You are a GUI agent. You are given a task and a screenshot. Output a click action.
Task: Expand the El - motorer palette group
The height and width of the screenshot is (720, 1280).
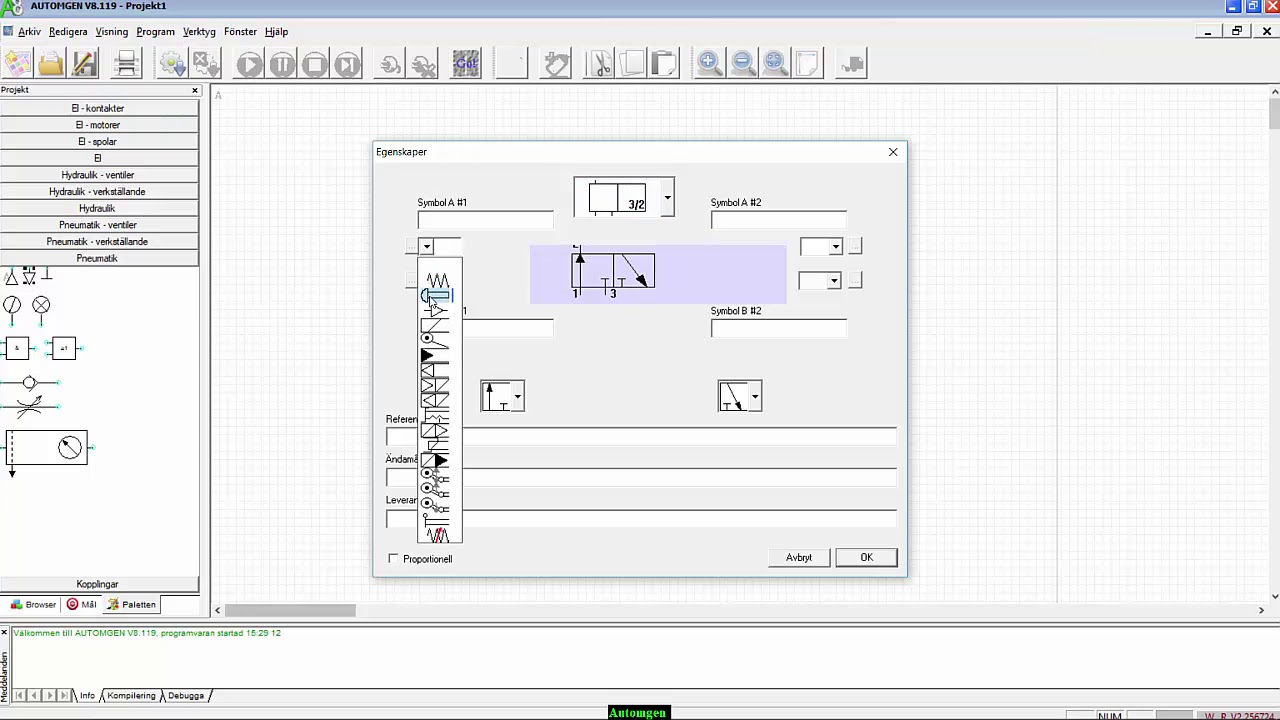coord(99,125)
